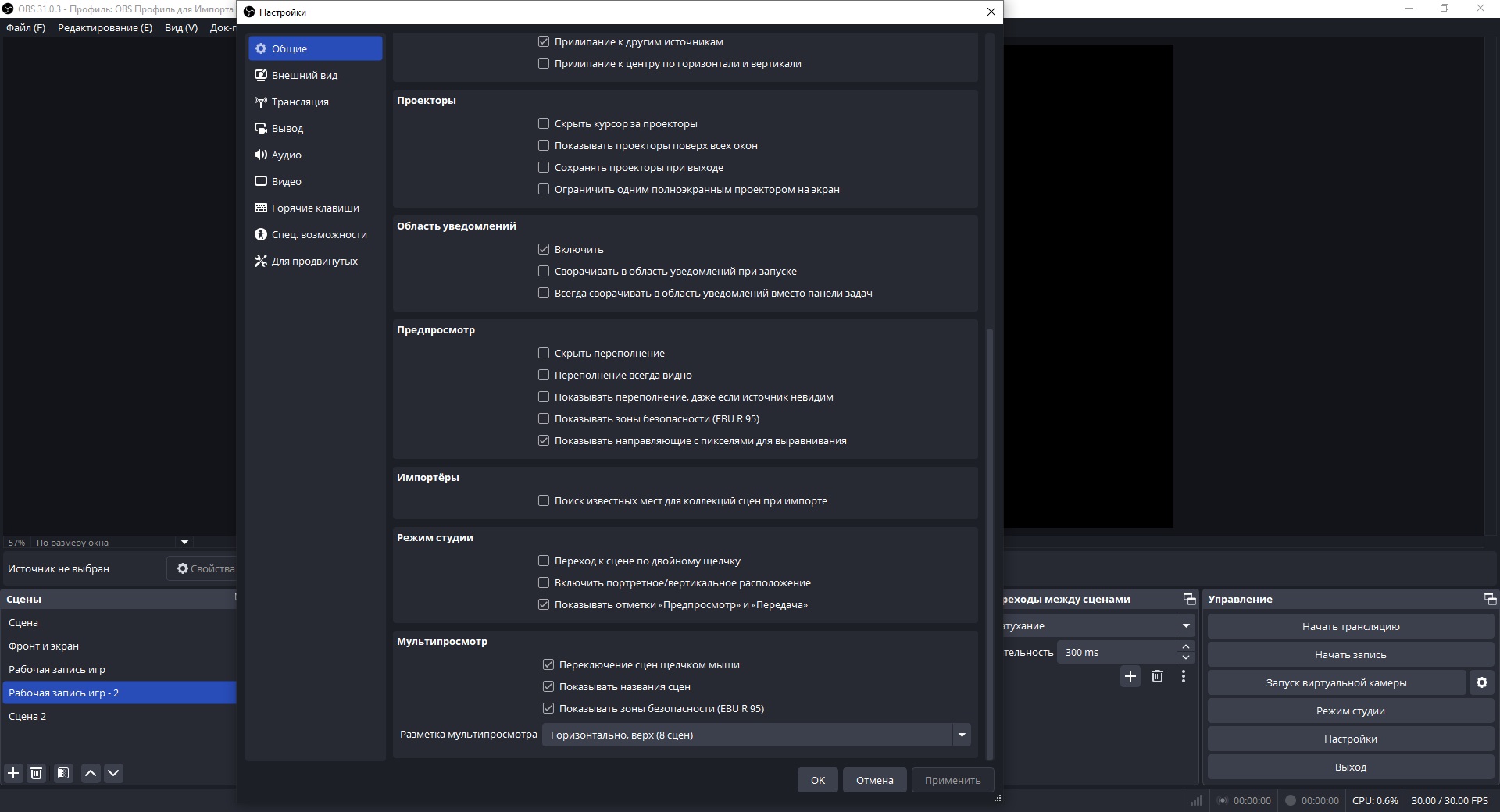Click Режим студии button
This screenshot has height=812, width=1500.
click(1351, 710)
